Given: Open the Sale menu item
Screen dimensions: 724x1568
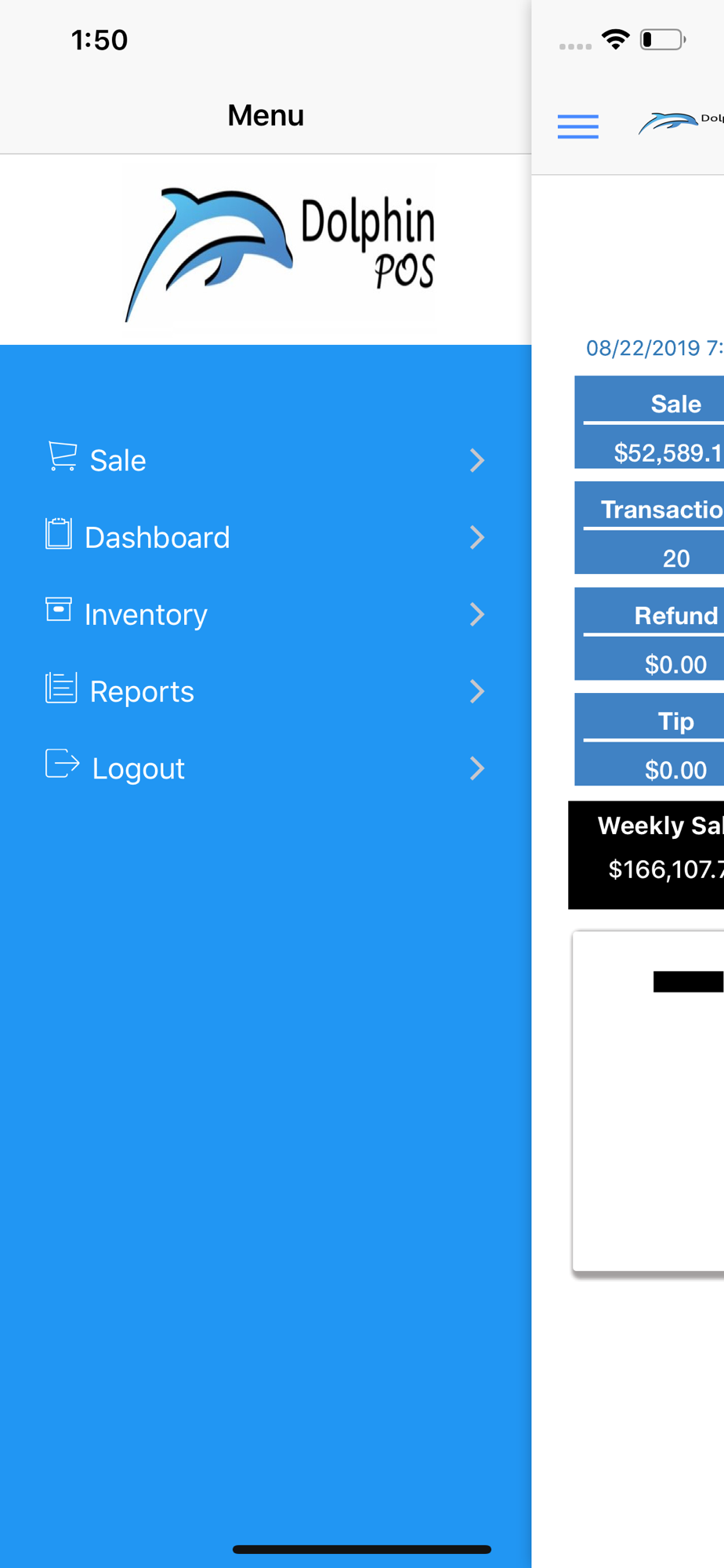Looking at the screenshot, I should coord(266,460).
